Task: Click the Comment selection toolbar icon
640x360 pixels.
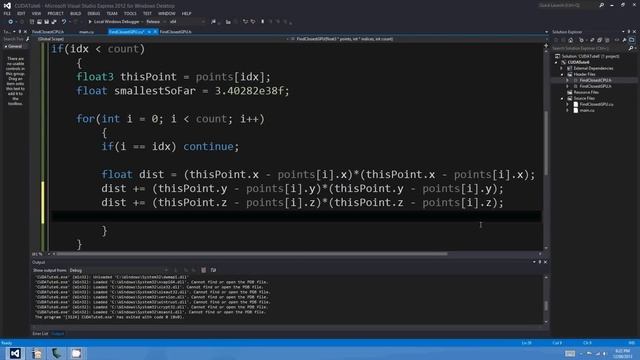Action: click(x=245, y=22)
